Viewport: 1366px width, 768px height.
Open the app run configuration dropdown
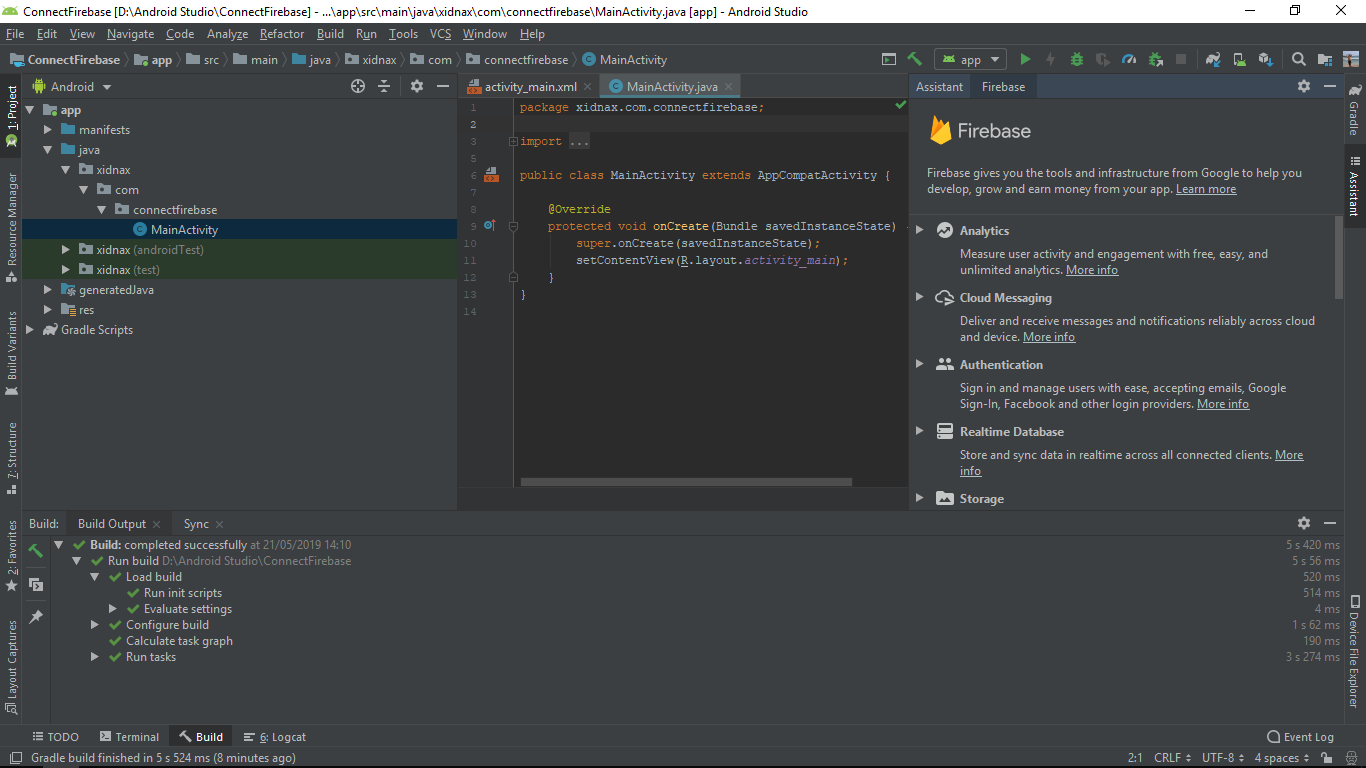[971, 59]
